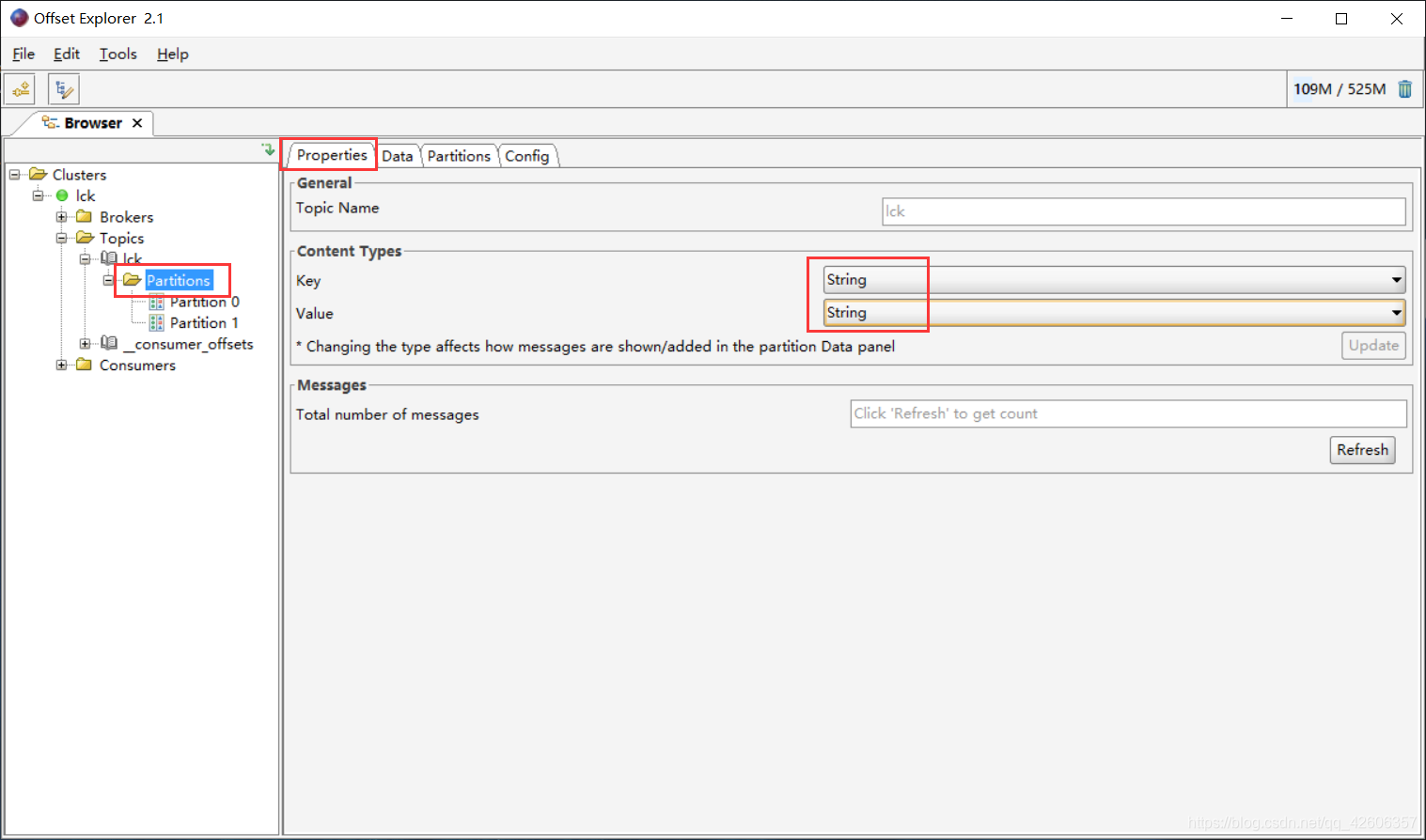Screen dimensions: 1426x840
Task: Click the Partition 1 grid icon
Action: (156, 322)
